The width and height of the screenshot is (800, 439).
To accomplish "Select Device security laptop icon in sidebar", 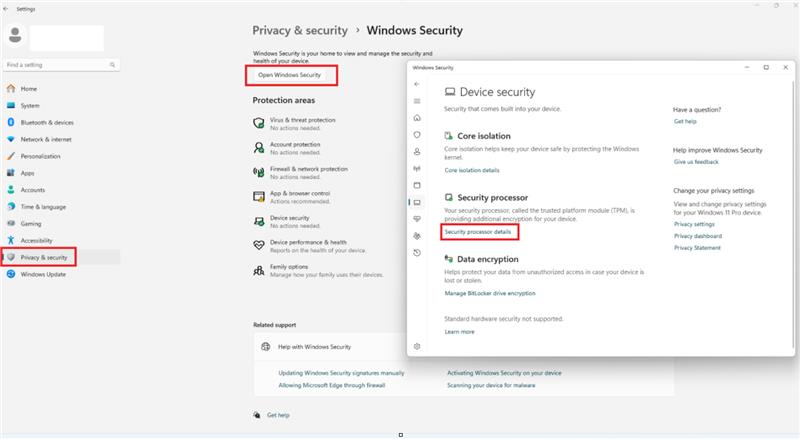I will point(417,202).
